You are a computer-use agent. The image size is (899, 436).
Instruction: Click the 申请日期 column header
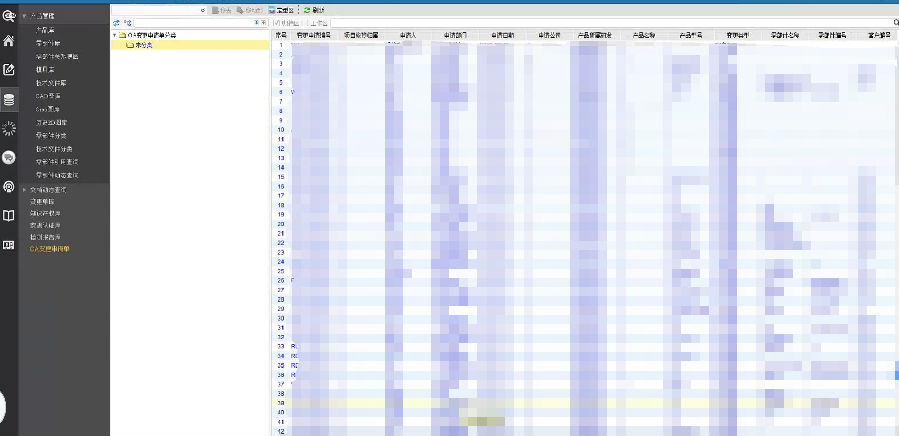(503, 35)
